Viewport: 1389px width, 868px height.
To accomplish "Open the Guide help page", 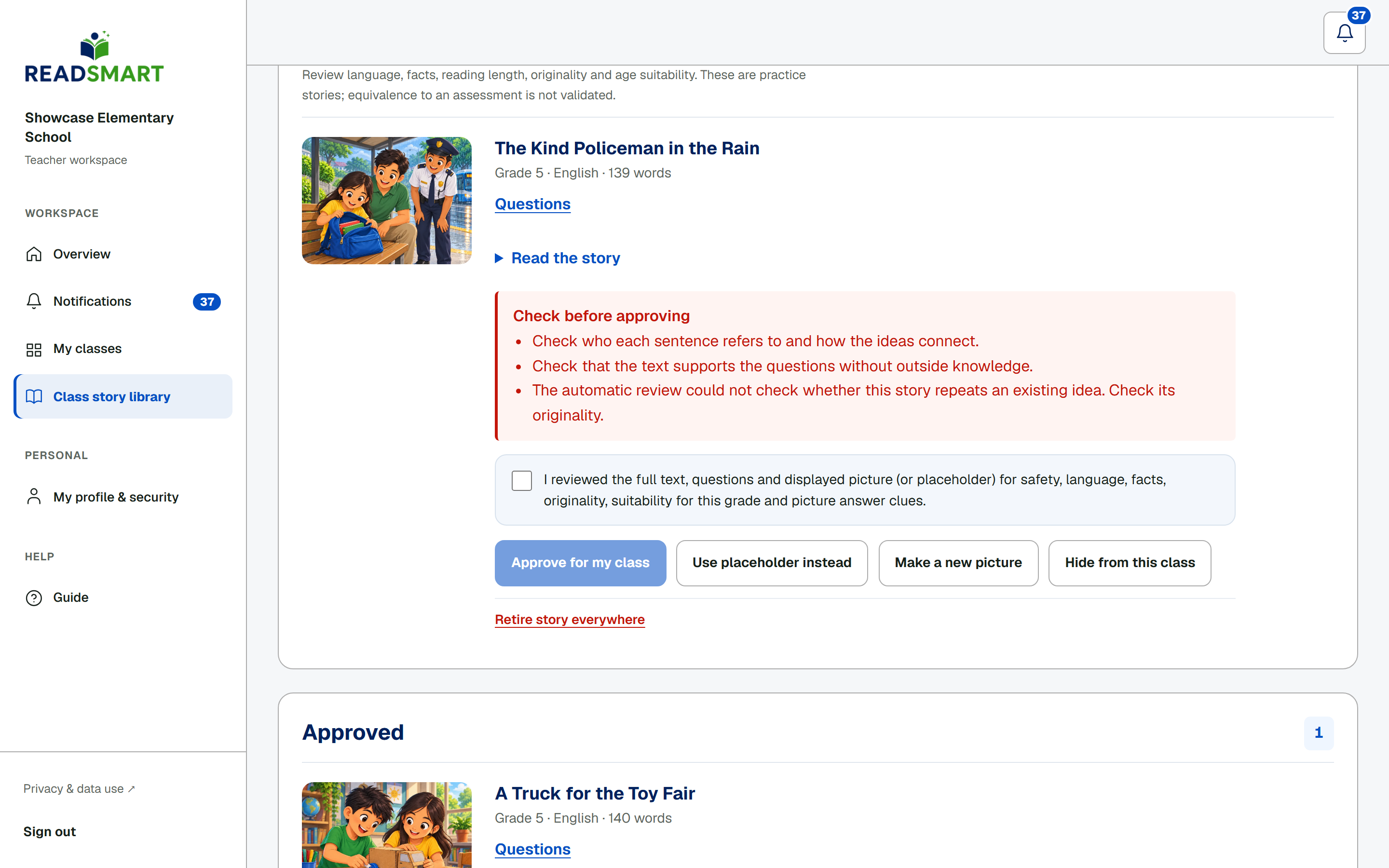I will coord(123,597).
